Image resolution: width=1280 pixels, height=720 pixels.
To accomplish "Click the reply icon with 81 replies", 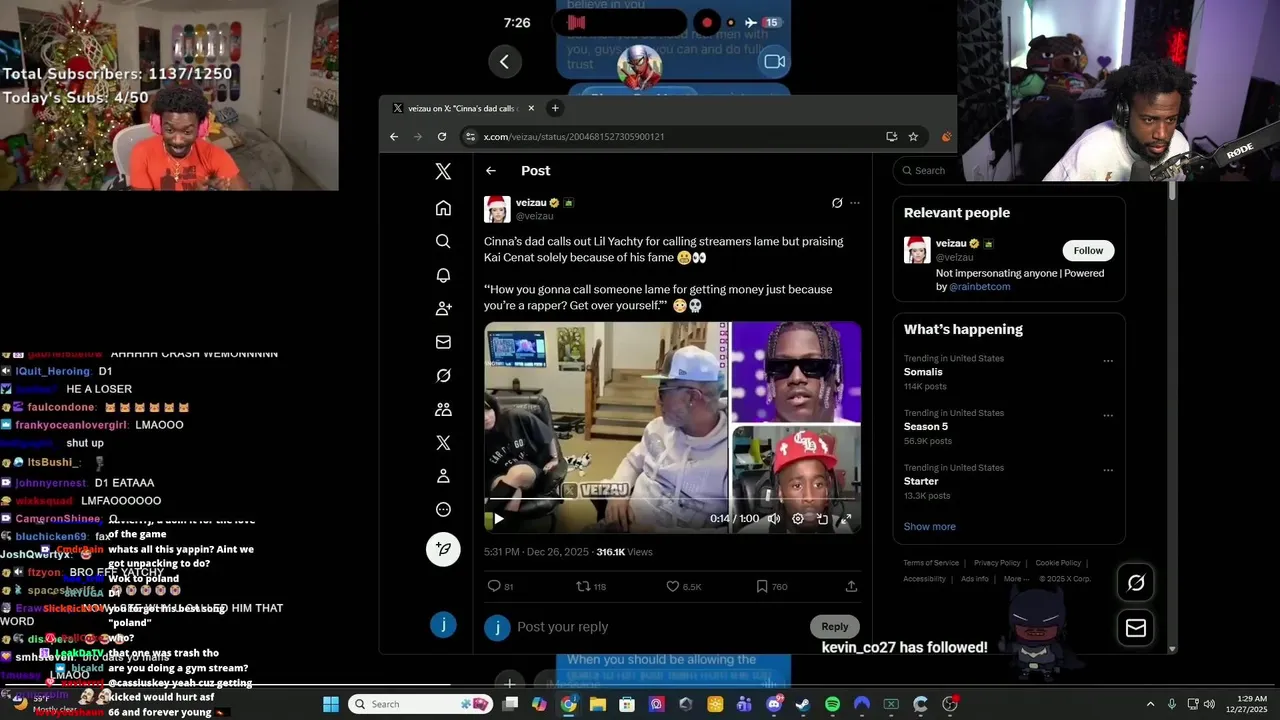I will (500, 586).
